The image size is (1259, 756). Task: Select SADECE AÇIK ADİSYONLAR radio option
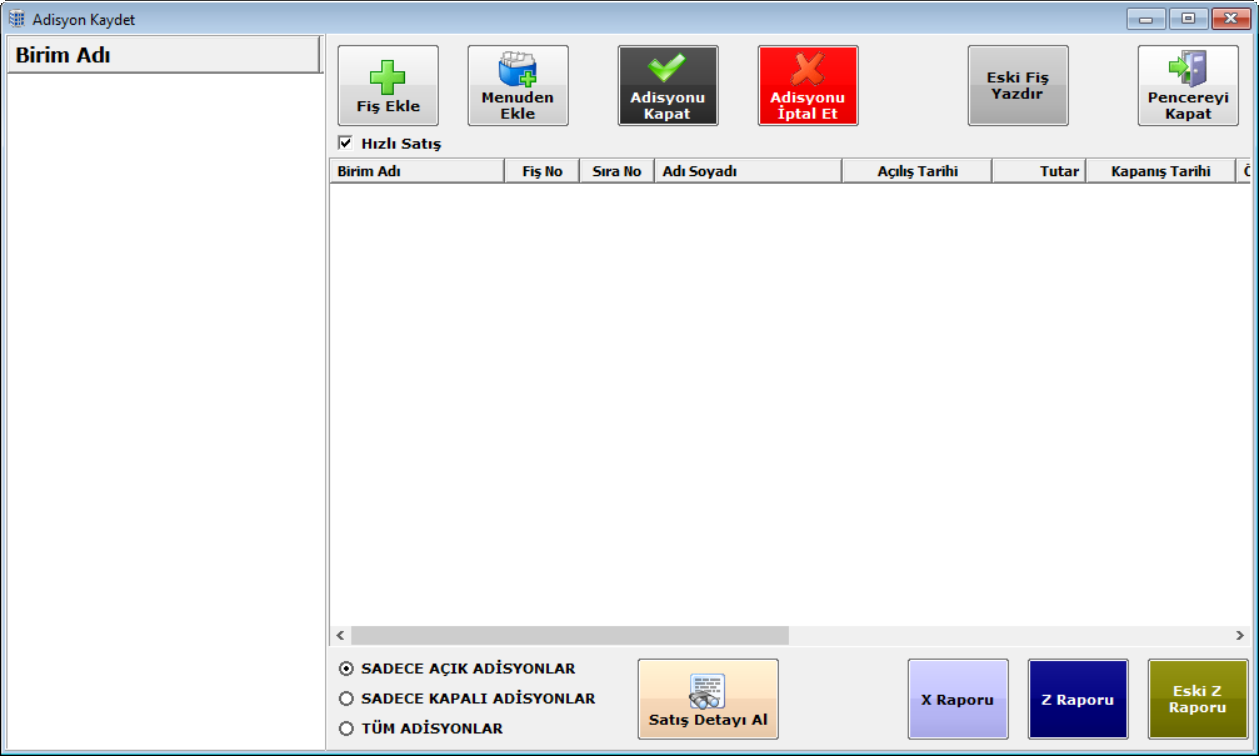pos(347,669)
